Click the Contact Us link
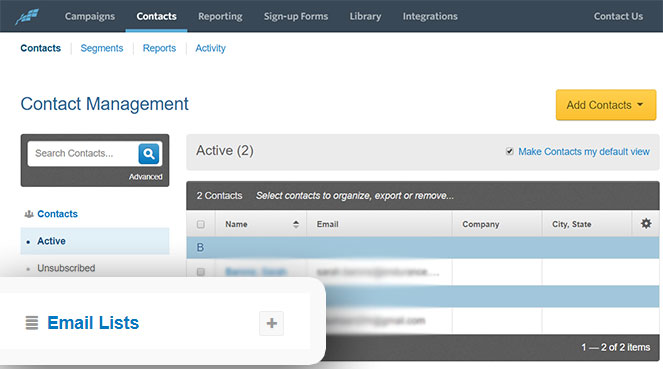The height and width of the screenshot is (369, 663). (x=618, y=16)
